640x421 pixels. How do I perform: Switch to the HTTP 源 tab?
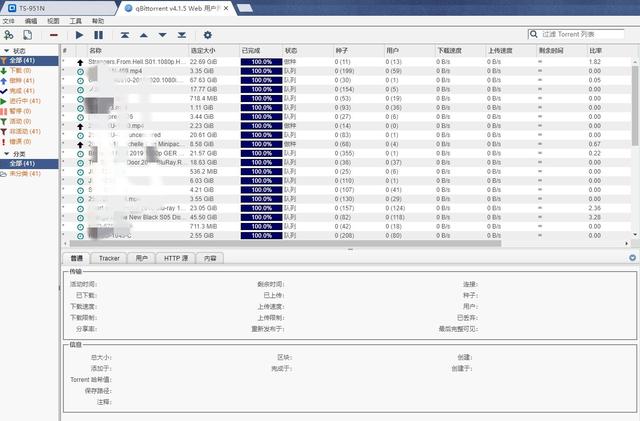click(x=176, y=258)
